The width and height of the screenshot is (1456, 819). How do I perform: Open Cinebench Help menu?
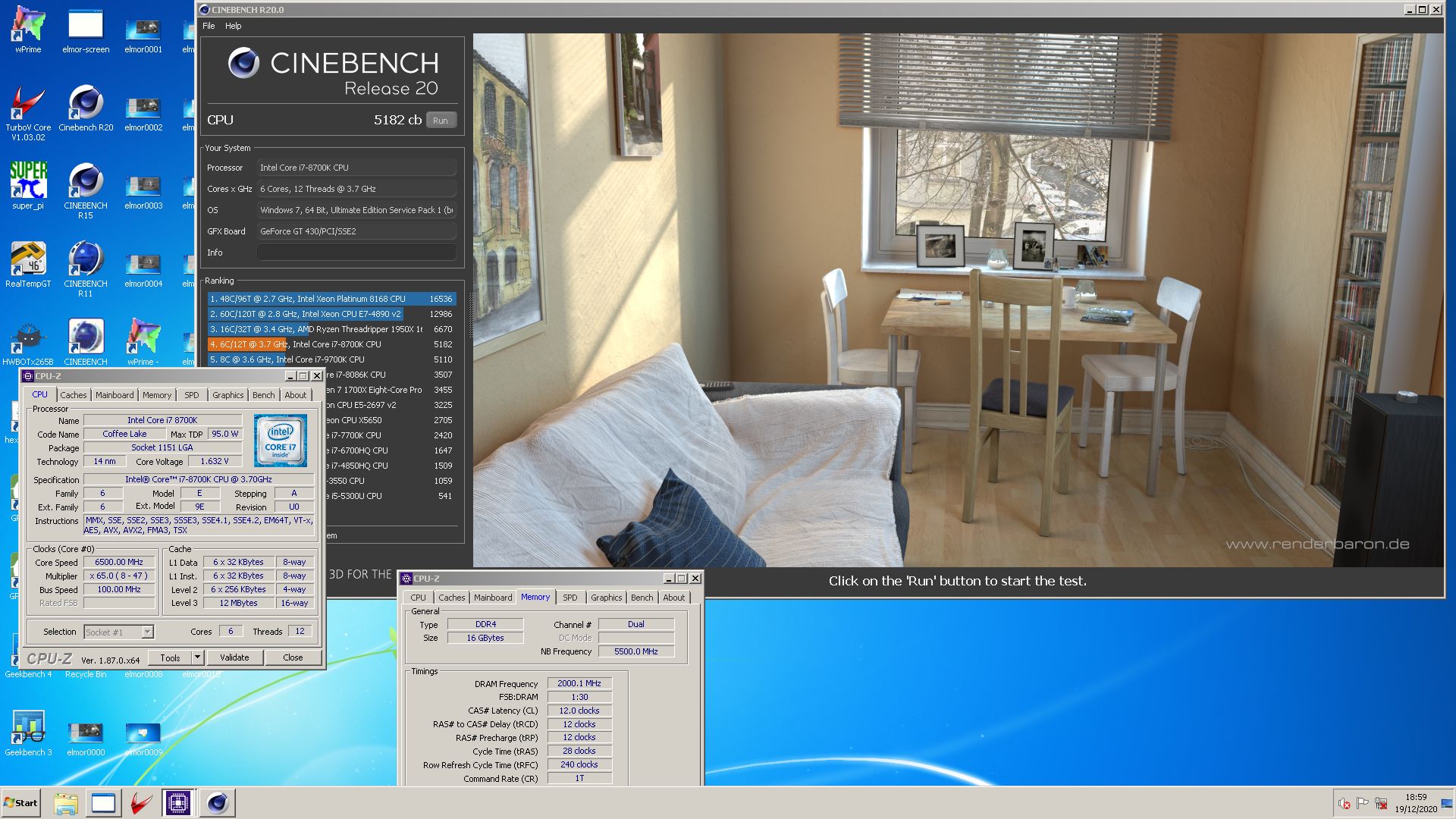233,26
